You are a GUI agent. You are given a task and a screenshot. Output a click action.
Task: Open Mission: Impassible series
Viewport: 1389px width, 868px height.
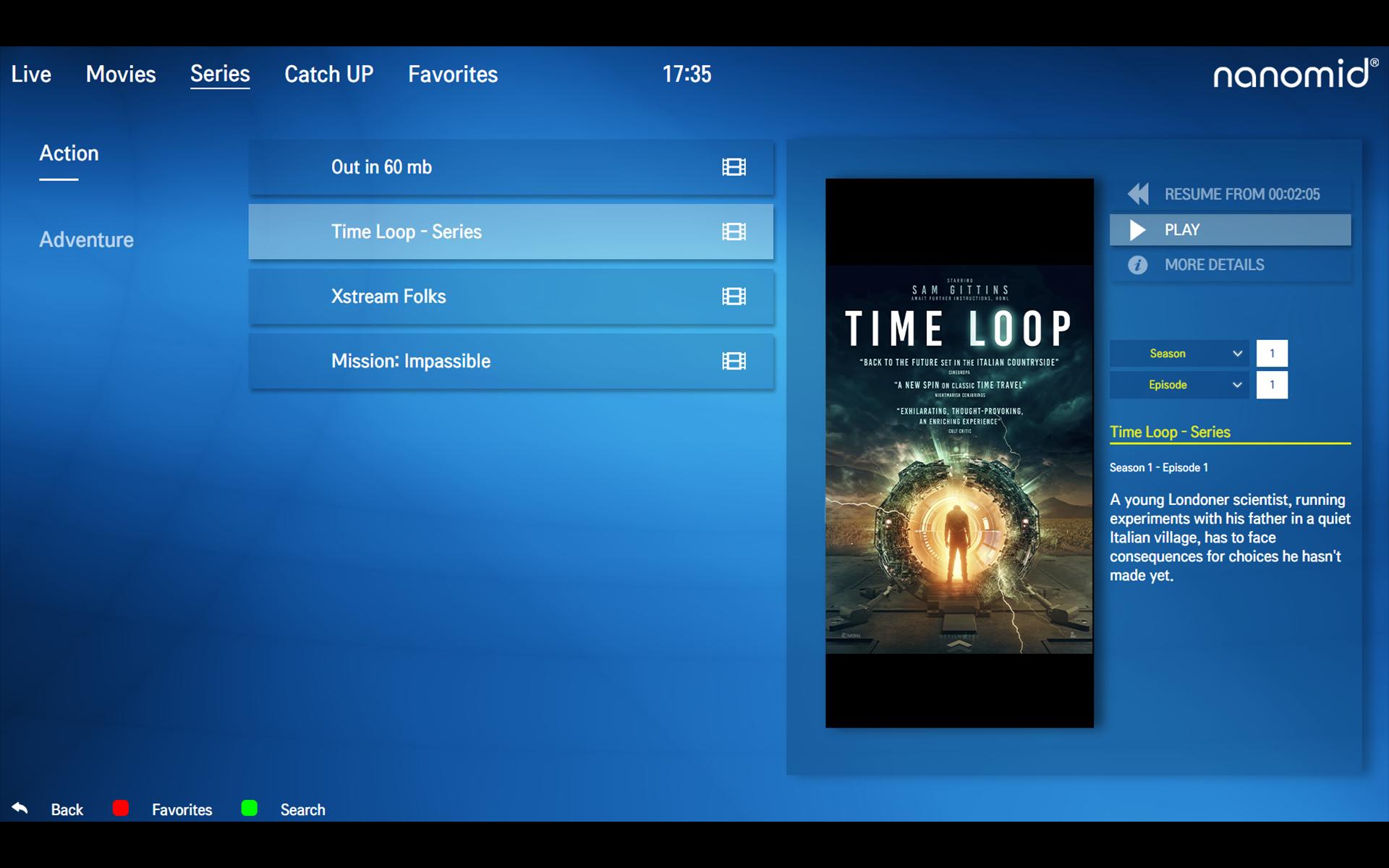[511, 361]
